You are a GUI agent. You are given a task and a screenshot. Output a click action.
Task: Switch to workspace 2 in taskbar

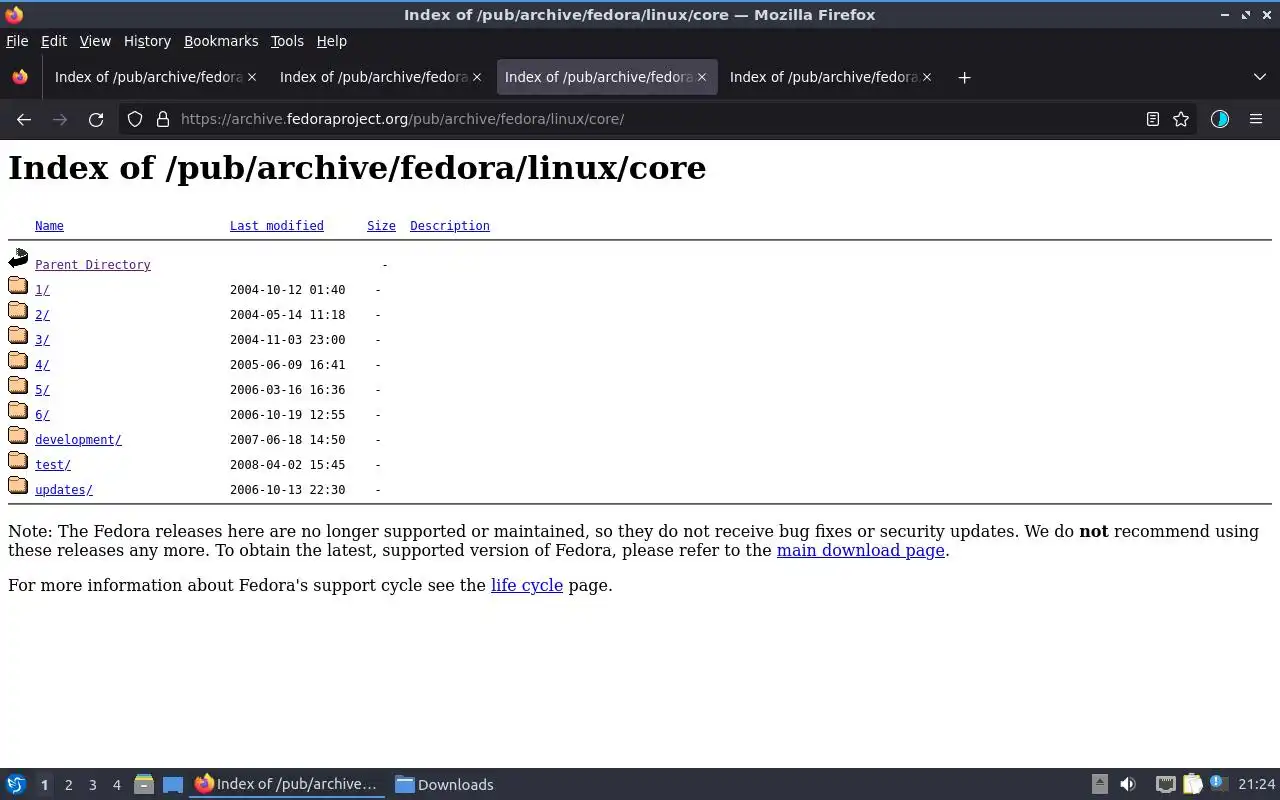[68, 785]
